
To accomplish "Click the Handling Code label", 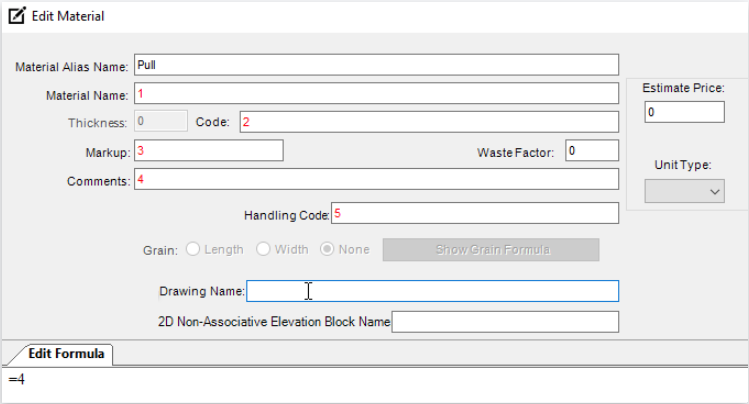I will (x=287, y=215).
